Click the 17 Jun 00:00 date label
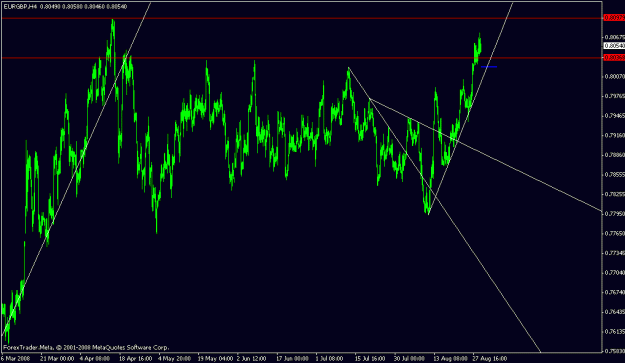625x363 pixels. coord(292,358)
